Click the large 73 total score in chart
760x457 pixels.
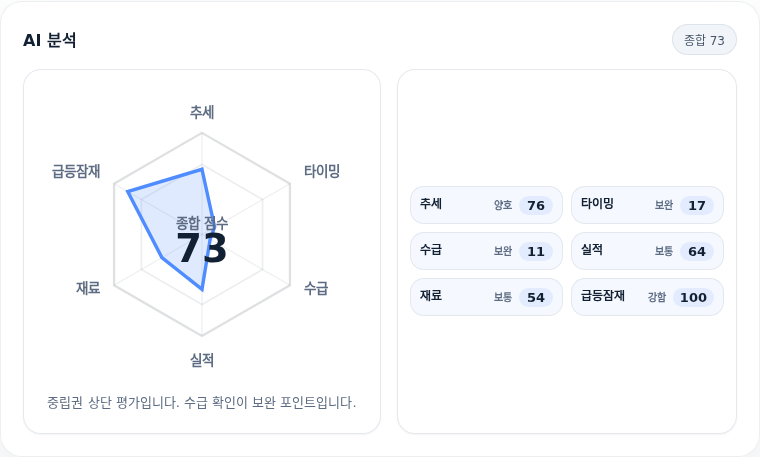pos(202,248)
